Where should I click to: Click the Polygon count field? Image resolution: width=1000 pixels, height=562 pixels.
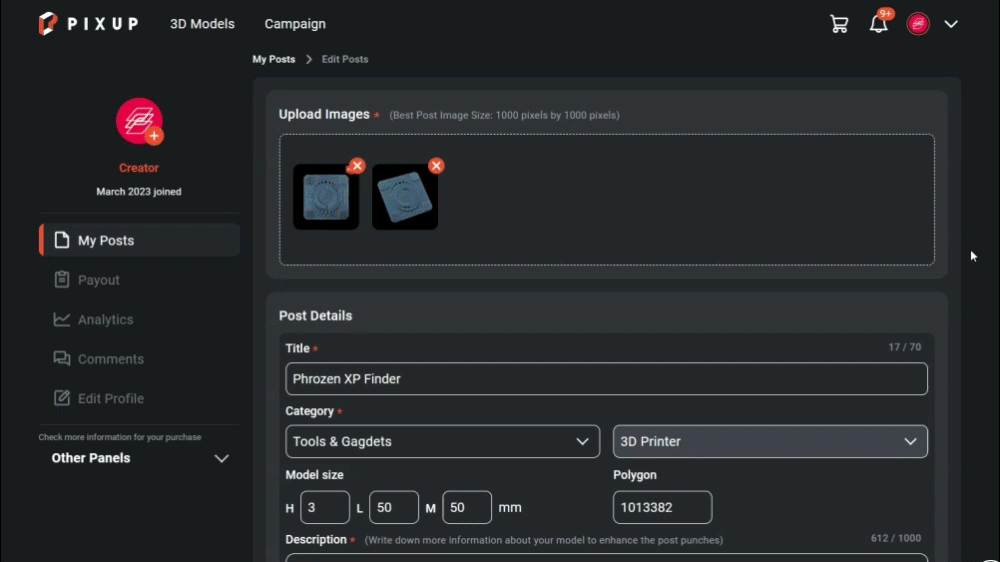pos(663,507)
